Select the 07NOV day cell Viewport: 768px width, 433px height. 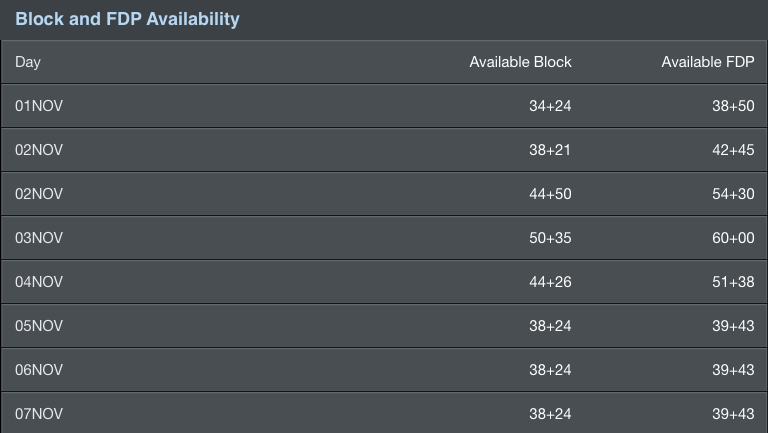point(39,414)
